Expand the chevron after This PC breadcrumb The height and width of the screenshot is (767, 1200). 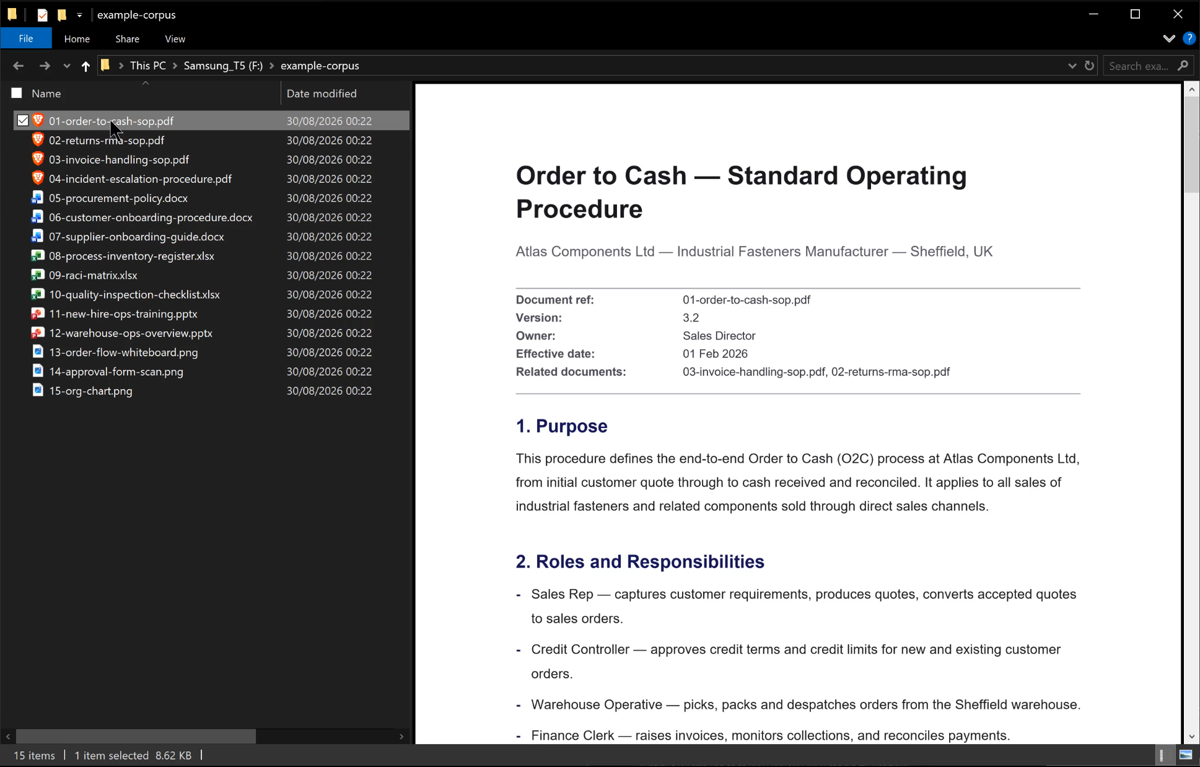coord(175,66)
